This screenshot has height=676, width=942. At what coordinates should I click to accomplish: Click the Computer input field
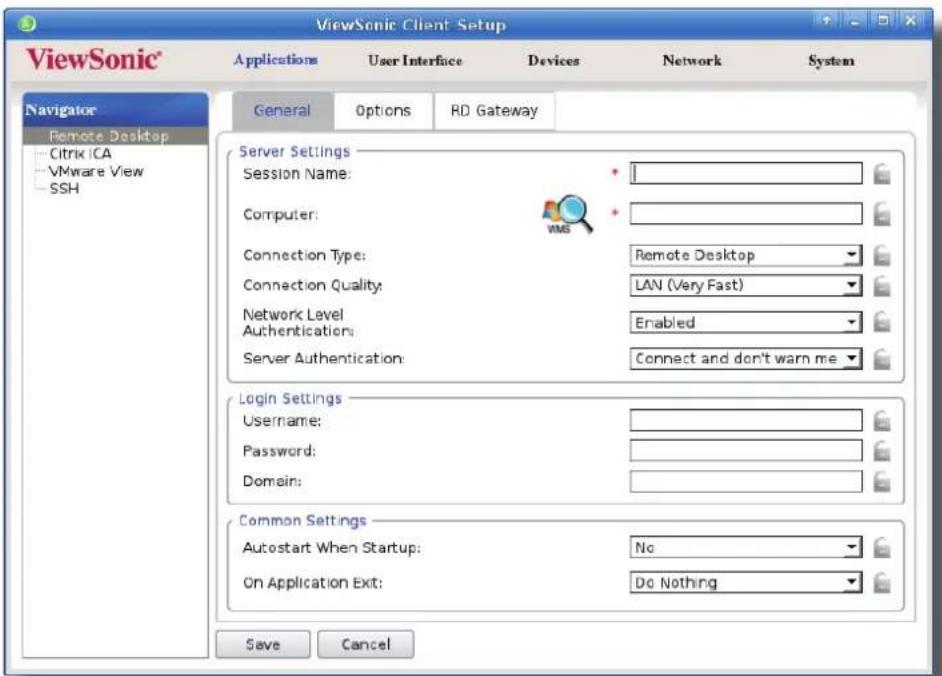click(746, 214)
